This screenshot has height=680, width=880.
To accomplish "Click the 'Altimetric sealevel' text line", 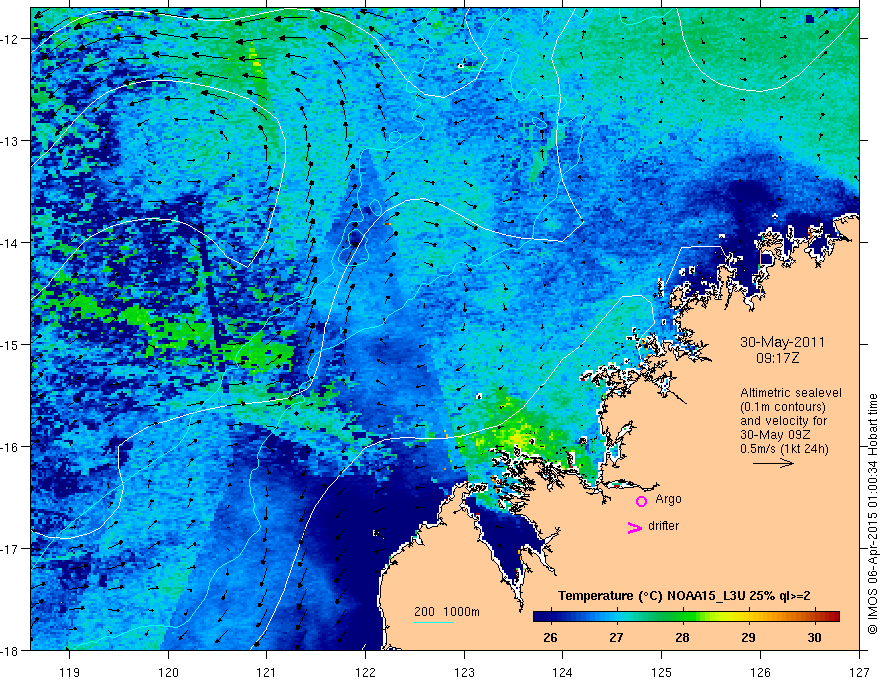I will pyautogui.click(x=791, y=393).
